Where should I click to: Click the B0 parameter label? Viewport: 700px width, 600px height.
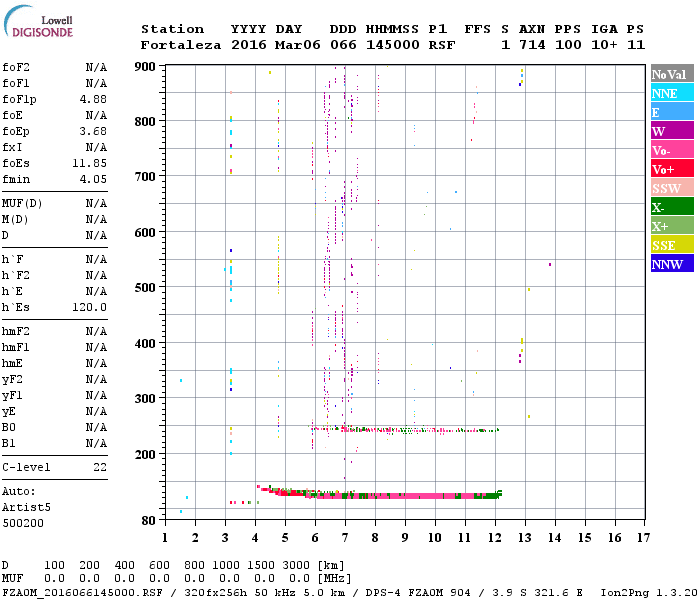[x=9, y=427]
